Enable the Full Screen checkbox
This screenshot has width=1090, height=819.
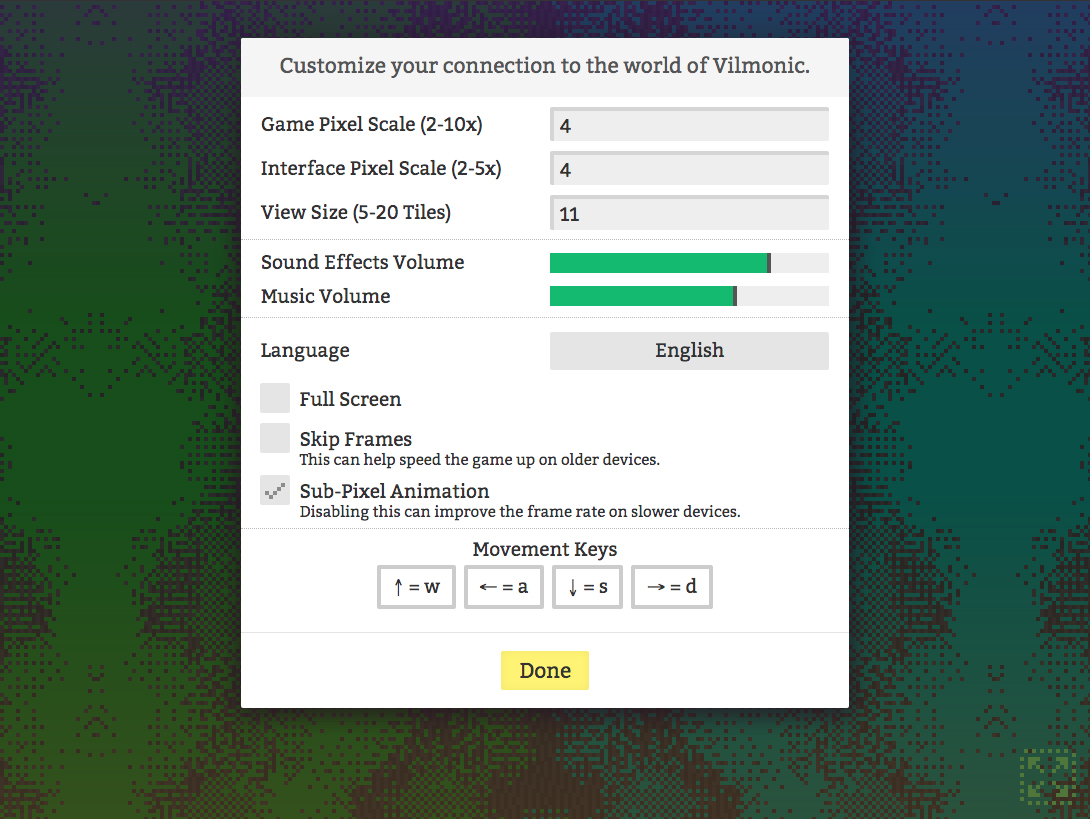tap(275, 398)
